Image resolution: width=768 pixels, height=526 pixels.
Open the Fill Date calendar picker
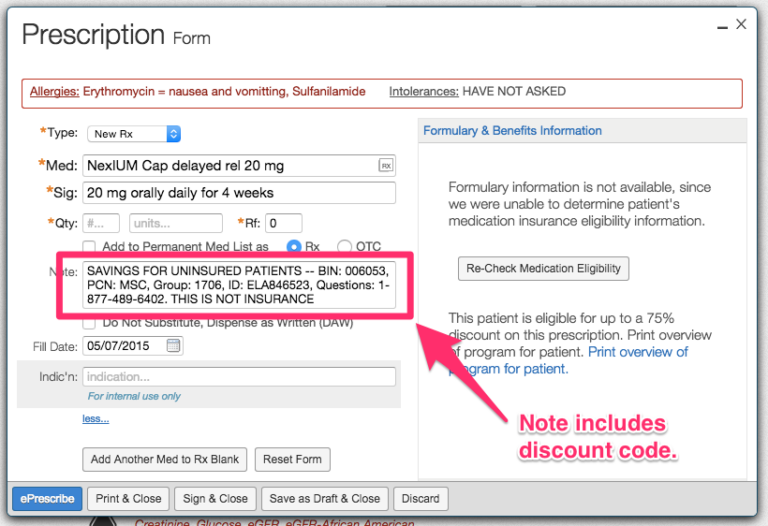(x=173, y=346)
